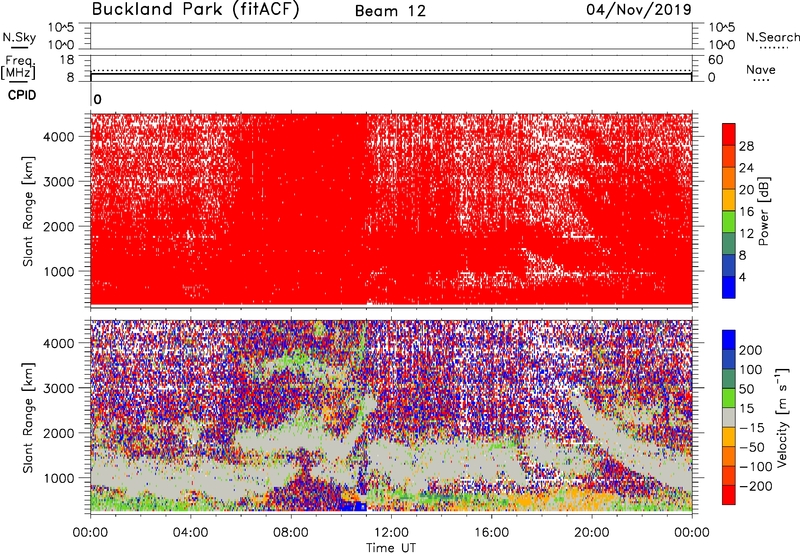Click the 'Velocity [m s-1]' colorbar label

click(783, 417)
